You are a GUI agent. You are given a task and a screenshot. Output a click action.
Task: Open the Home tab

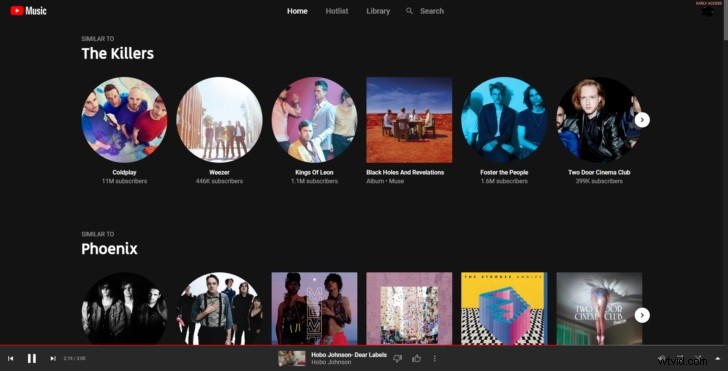click(x=297, y=11)
